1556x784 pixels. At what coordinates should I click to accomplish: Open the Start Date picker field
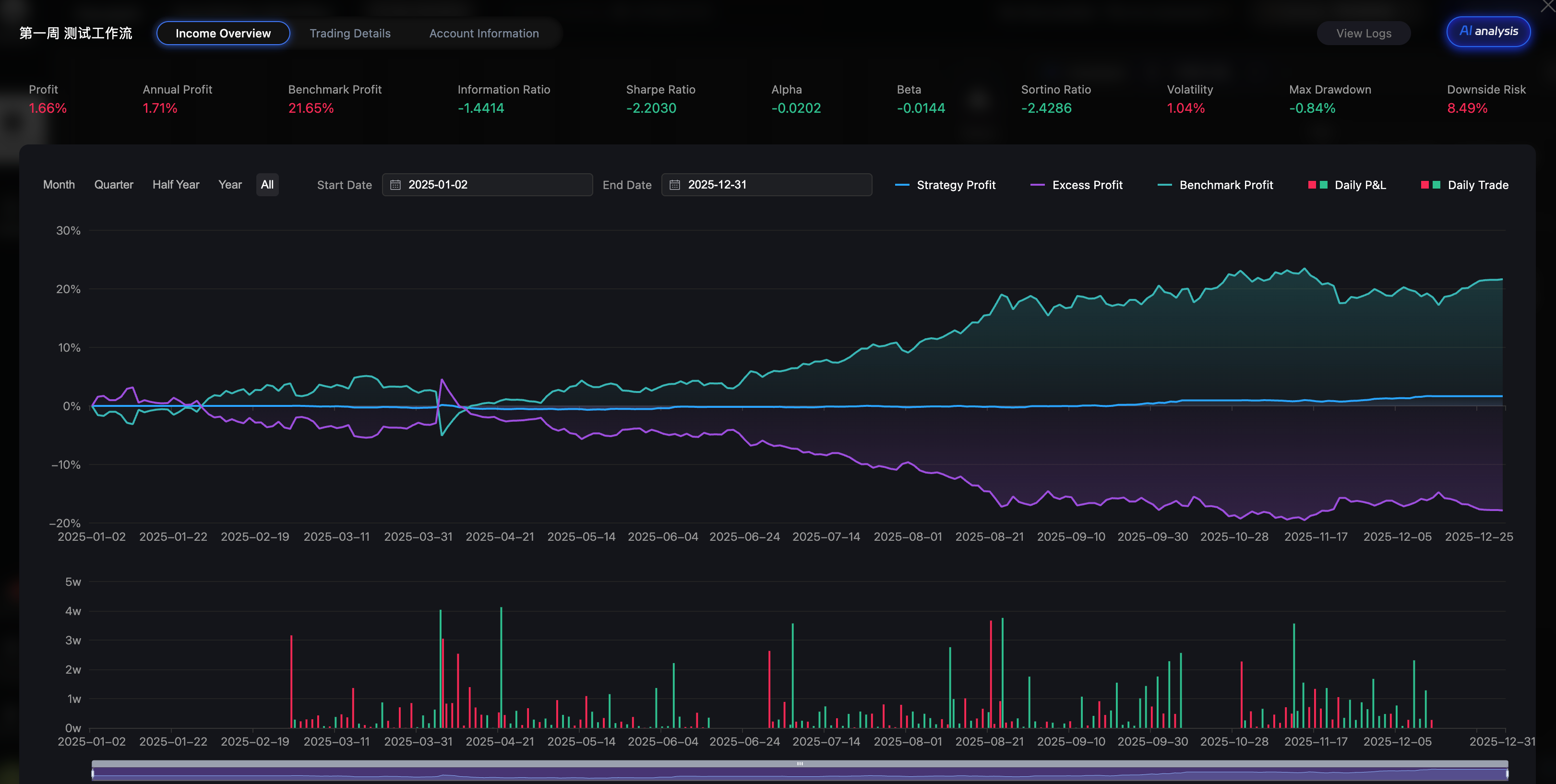[x=487, y=185]
